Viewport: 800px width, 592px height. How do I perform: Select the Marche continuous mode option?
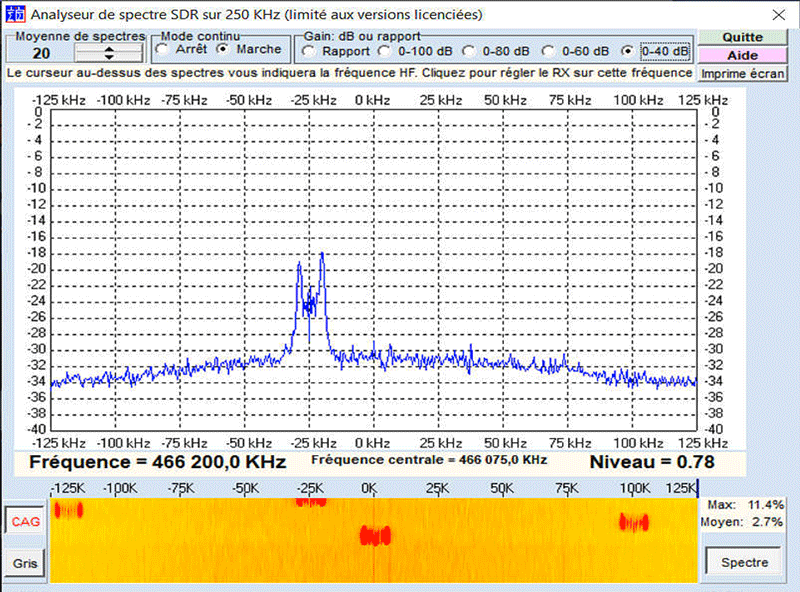249,50
